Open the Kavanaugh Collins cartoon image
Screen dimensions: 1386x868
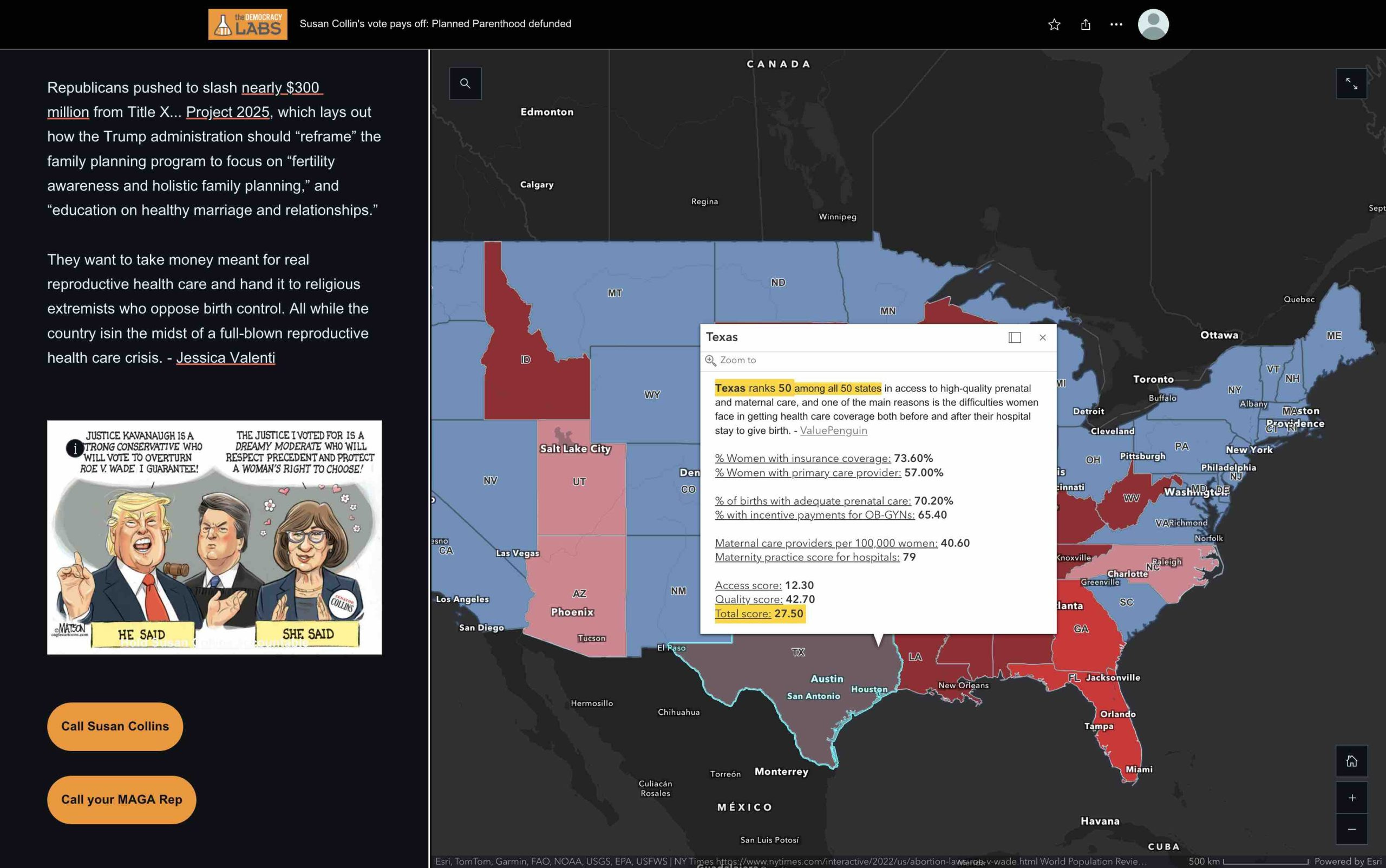tap(214, 537)
